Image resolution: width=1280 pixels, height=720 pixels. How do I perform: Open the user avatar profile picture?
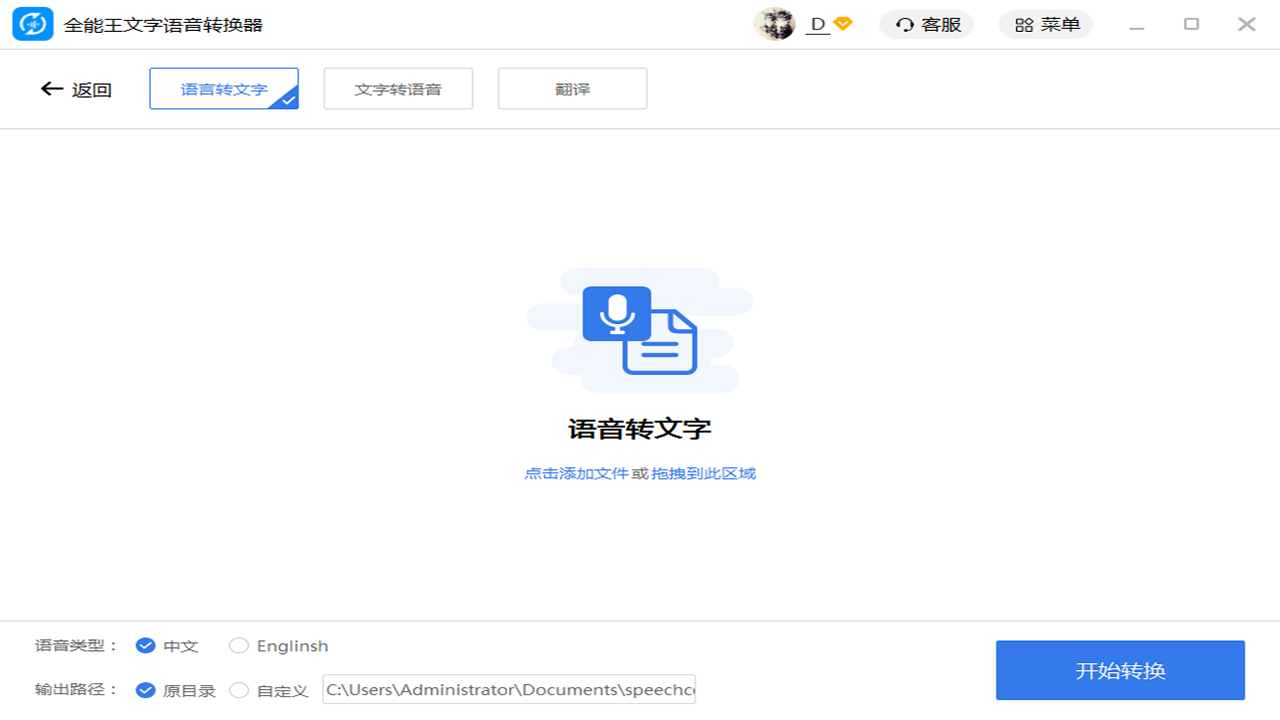pos(775,23)
